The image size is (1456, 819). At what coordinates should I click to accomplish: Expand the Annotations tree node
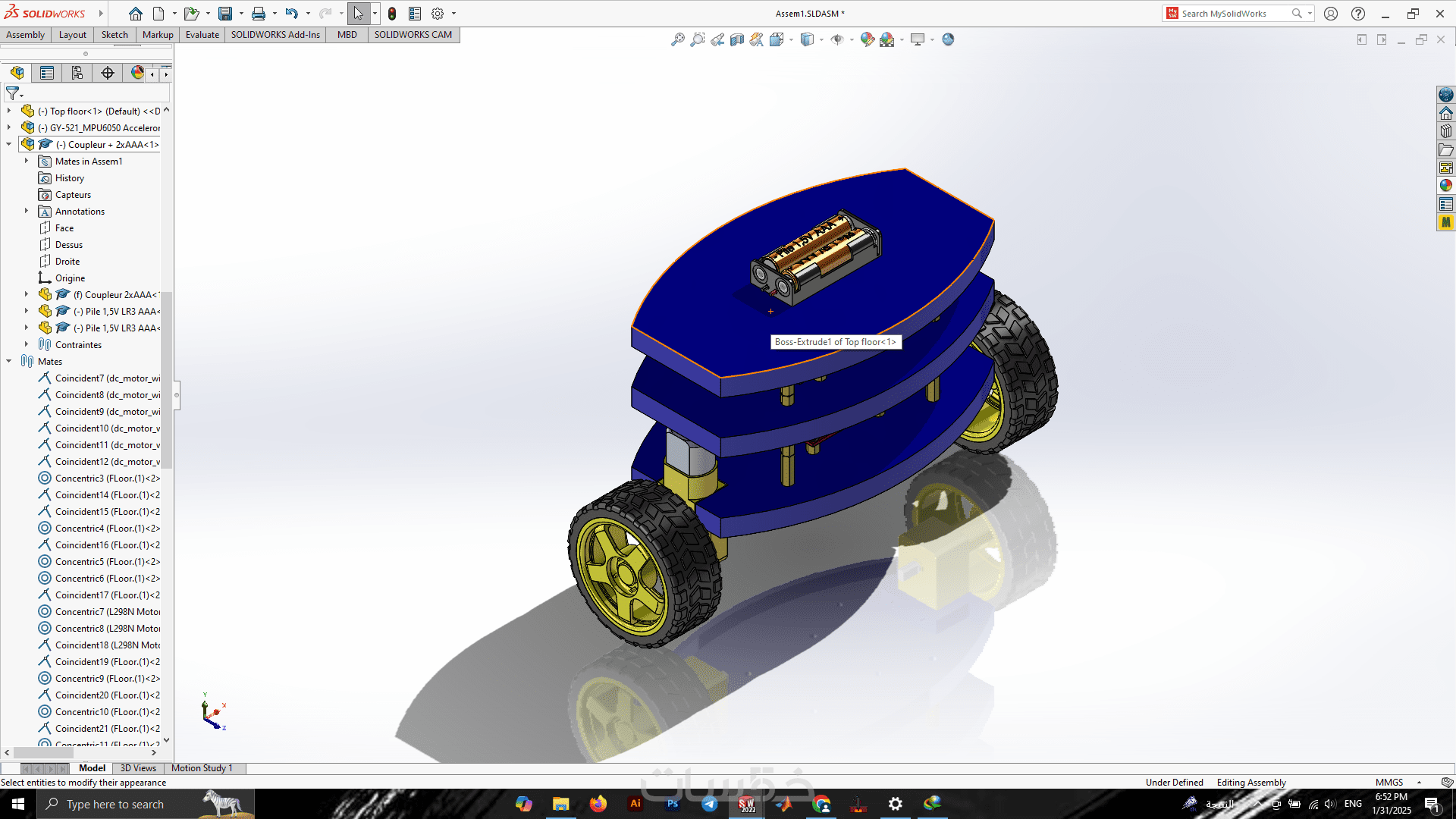[27, 211]
